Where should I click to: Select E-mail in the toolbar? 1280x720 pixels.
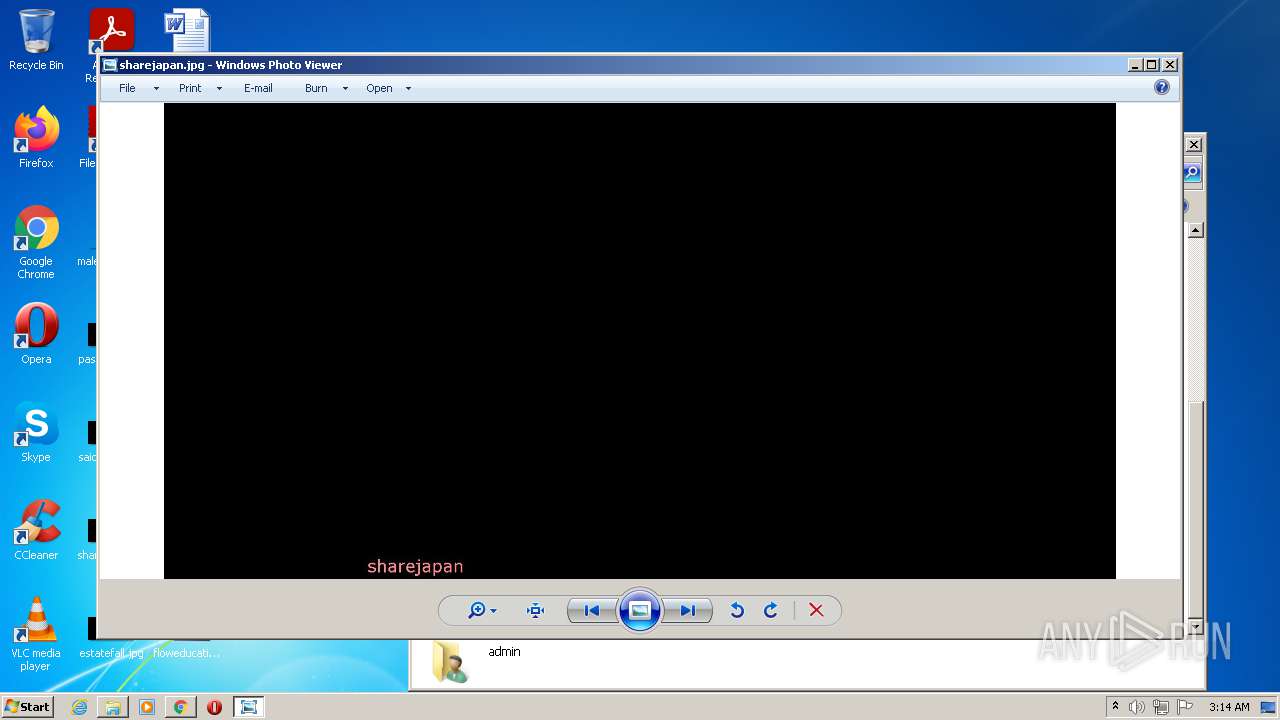pyautogui.click(x=258, y=88)
